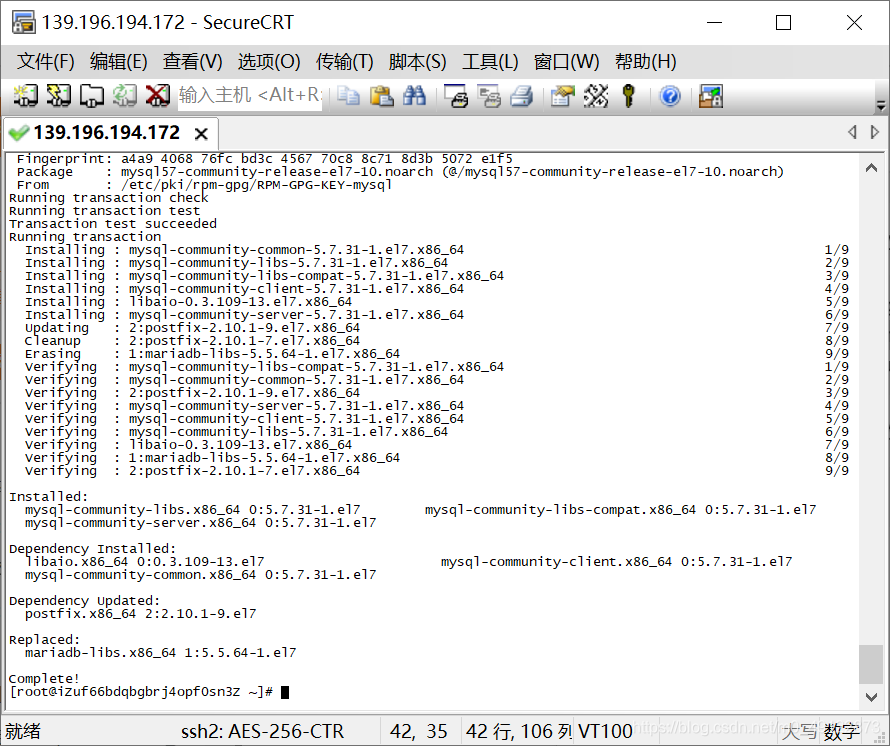Click Installing mysql-community-common 1/9 line
The height and width of the screenshot is (746, 890).
pyautogui.click(x=437, y=250)
